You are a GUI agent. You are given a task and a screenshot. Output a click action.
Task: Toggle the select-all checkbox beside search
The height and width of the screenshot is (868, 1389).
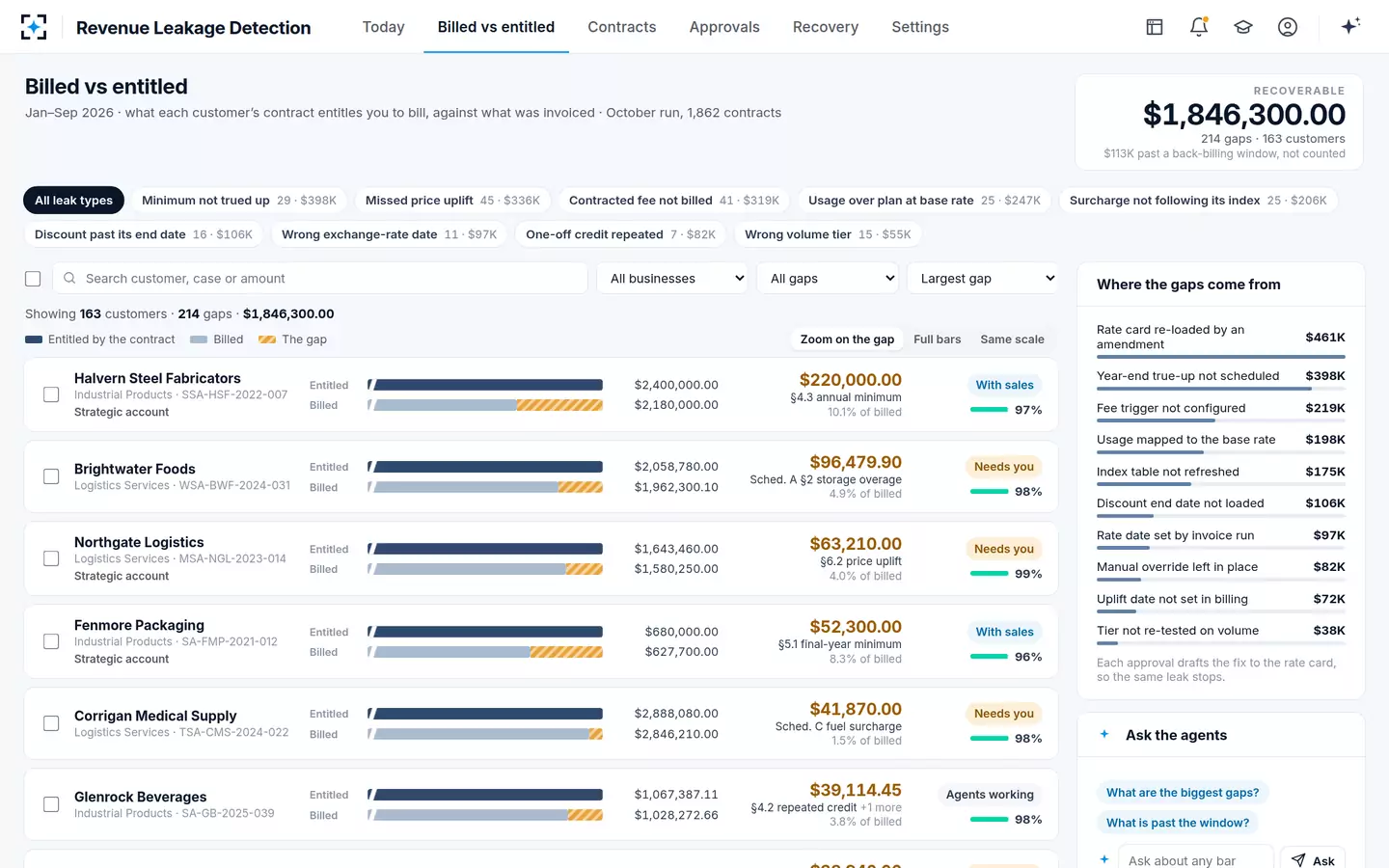[x=33, y=279]
